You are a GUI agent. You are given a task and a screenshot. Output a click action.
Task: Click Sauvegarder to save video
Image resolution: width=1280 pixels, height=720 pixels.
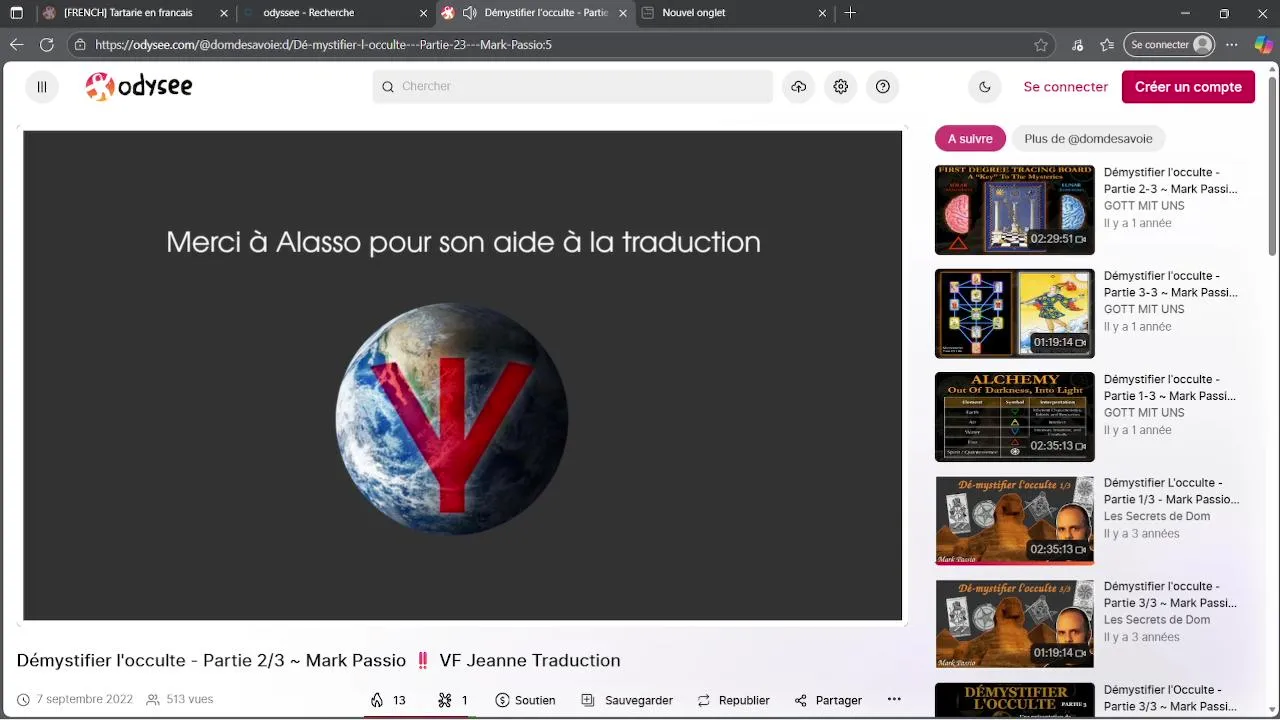pos(627,700)
